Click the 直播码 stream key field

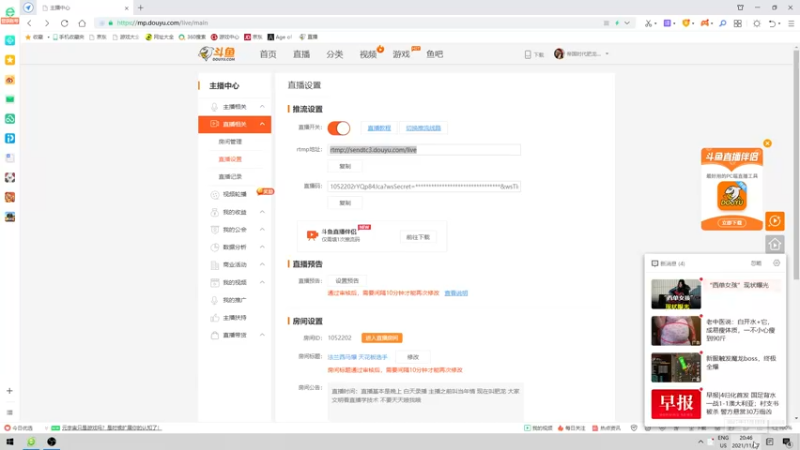point(424,187)
